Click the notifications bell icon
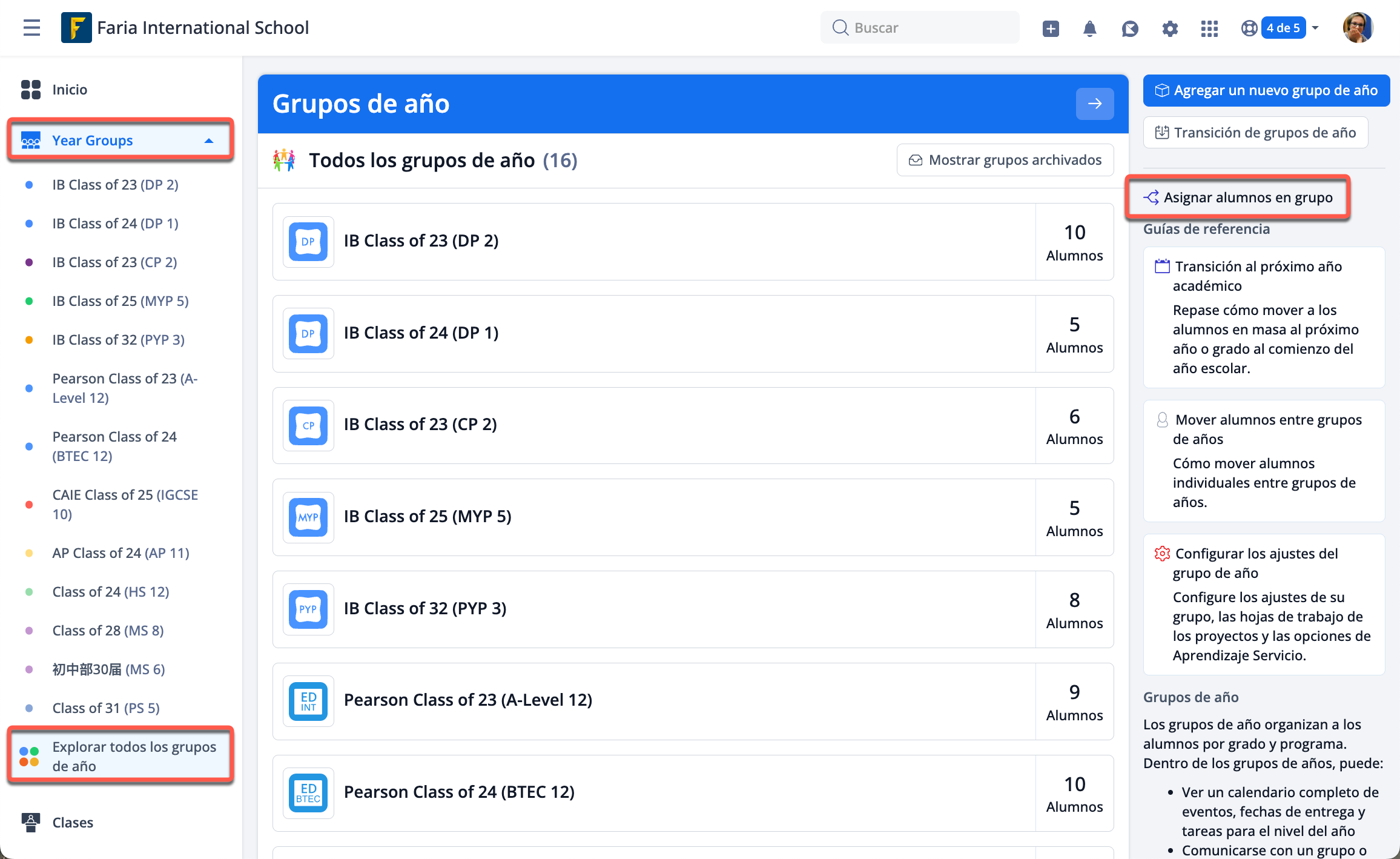 [1089, 28]
